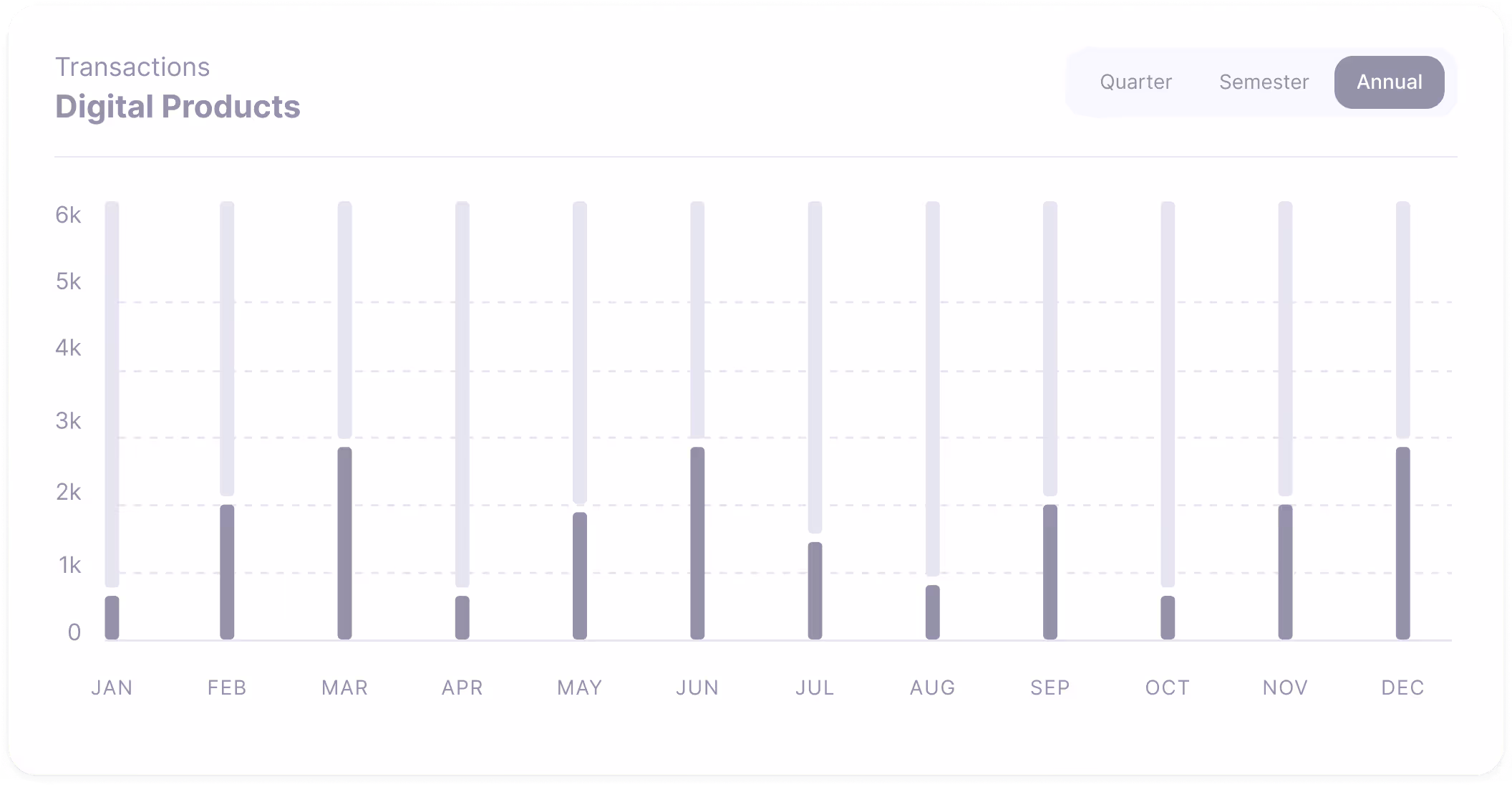Switch to the Semester view
Viewport: 1512px width, 787px height.
[x=1263, y=82]
